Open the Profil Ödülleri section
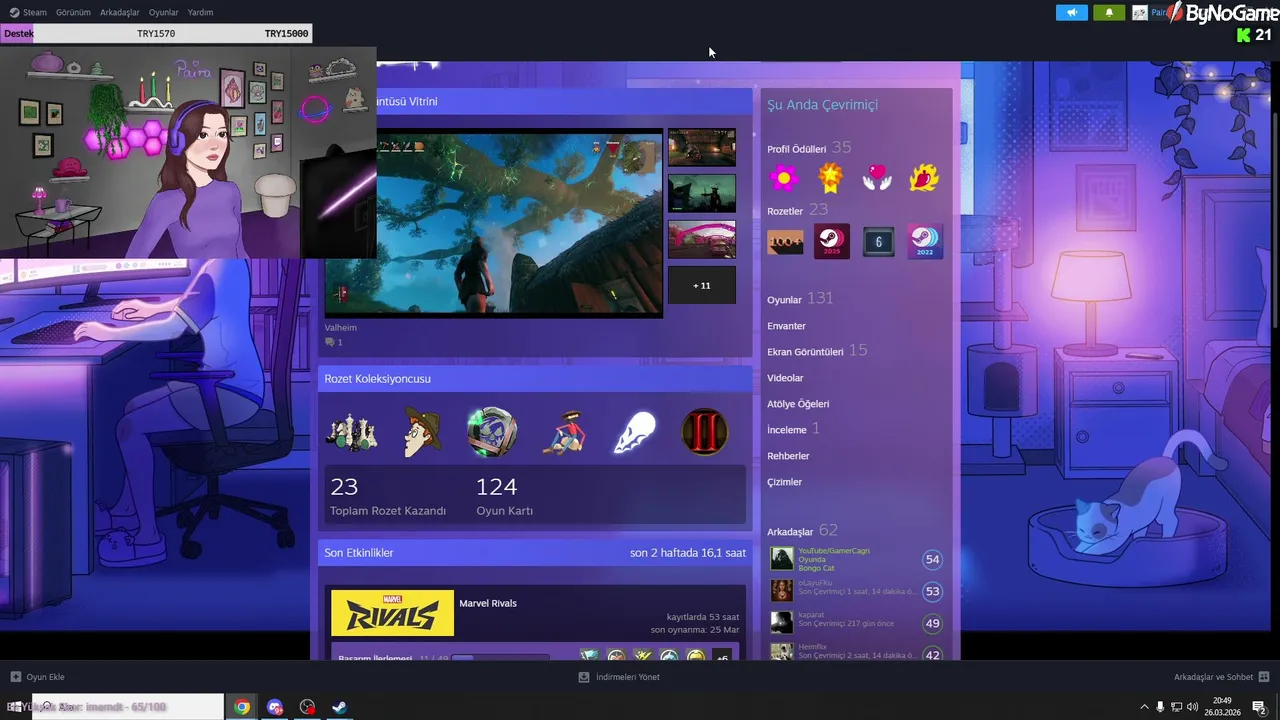This screenshot has width=1280, height=720. [x=809, y=148]
